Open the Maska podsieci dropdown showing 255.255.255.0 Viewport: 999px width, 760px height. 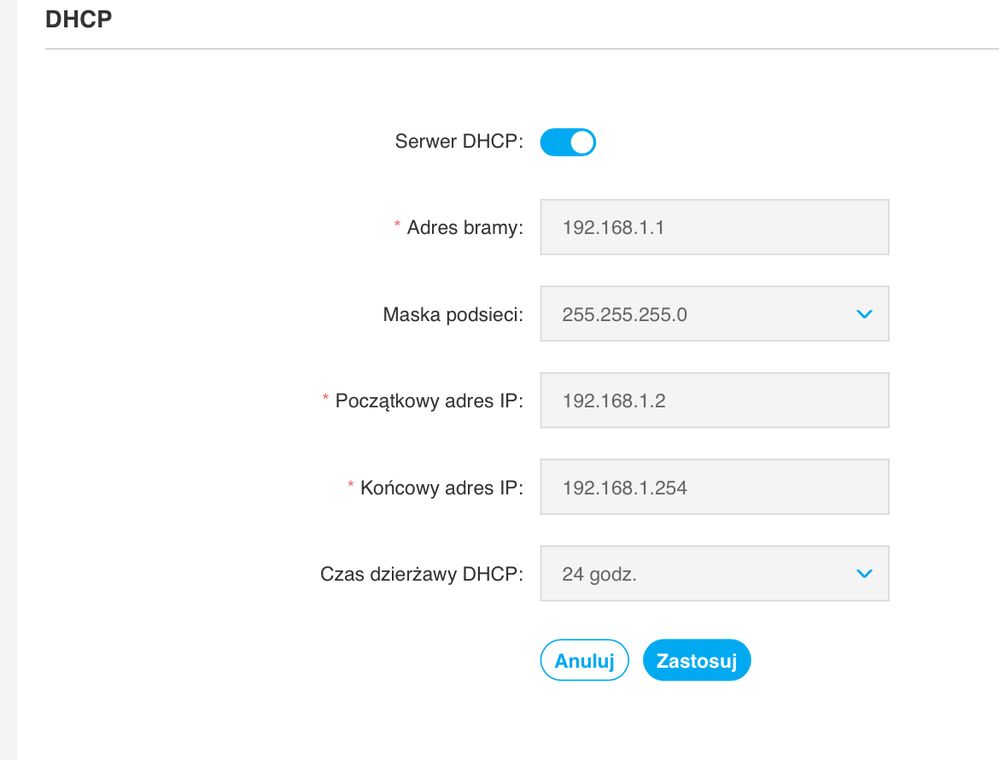click(x=700, y=314)
